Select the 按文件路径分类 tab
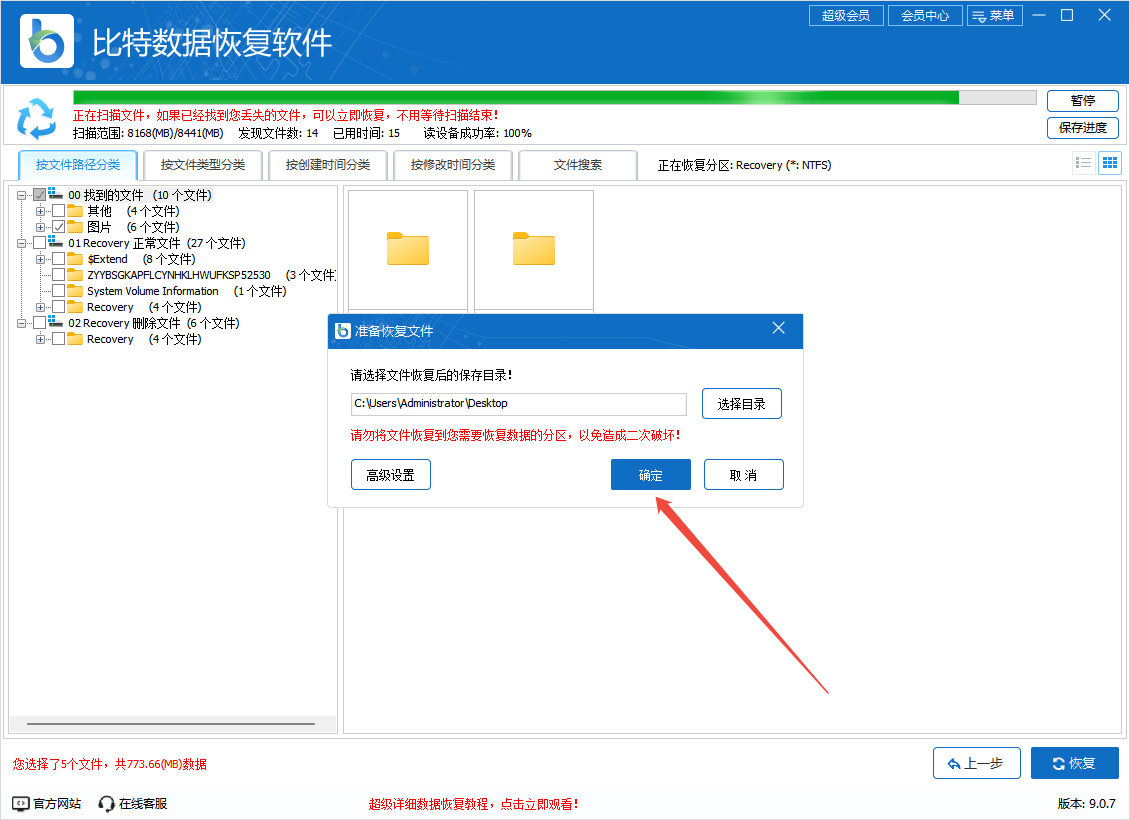The width and height of the screenshot is (1130, 820). 78,164
